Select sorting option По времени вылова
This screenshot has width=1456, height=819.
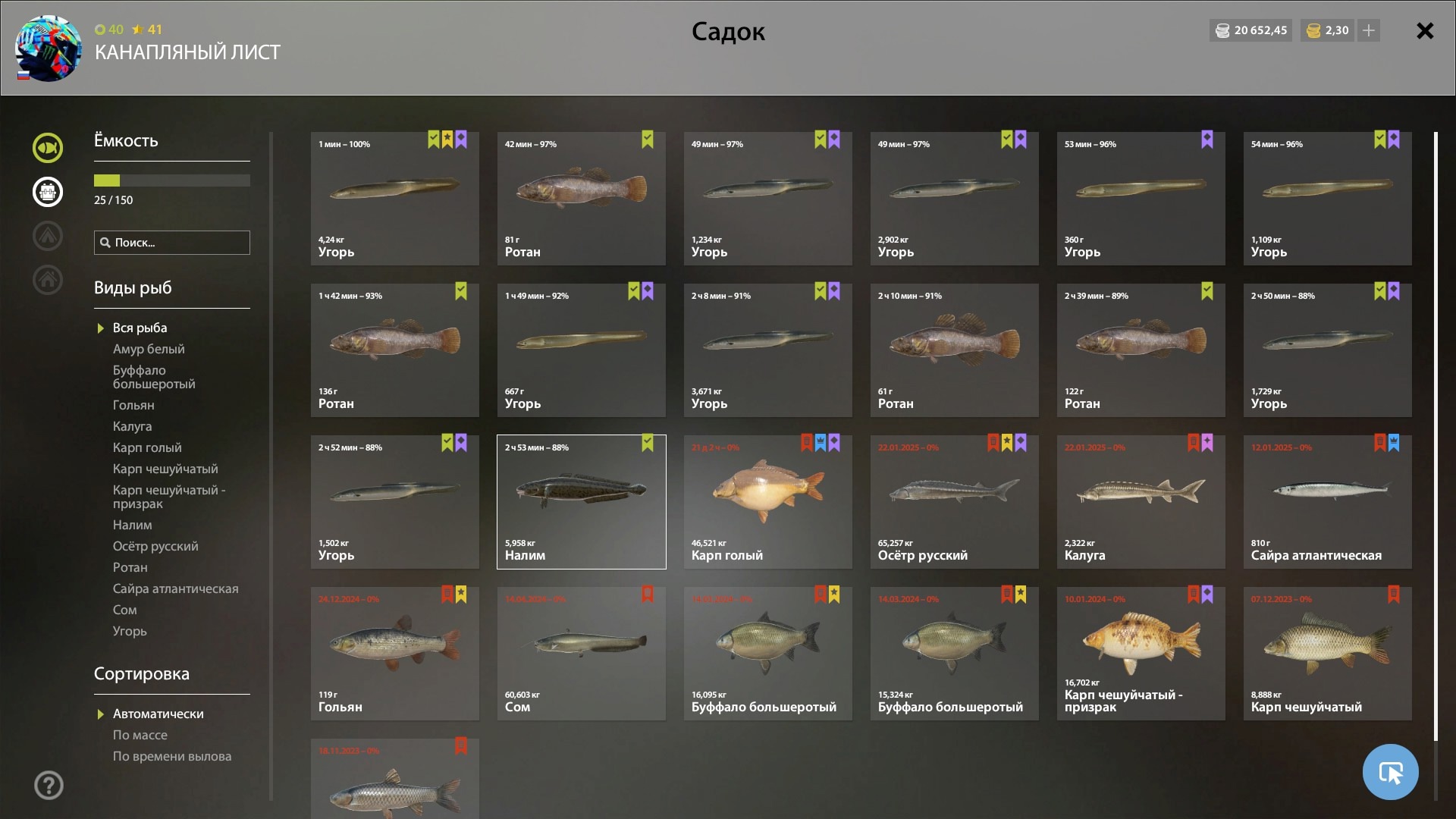pyautogui.click(x=172, y=756)
